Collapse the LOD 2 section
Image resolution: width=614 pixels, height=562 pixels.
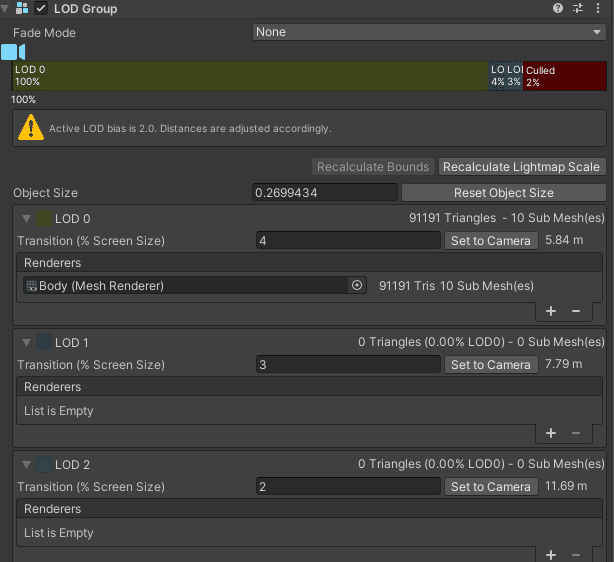point(26,464)
